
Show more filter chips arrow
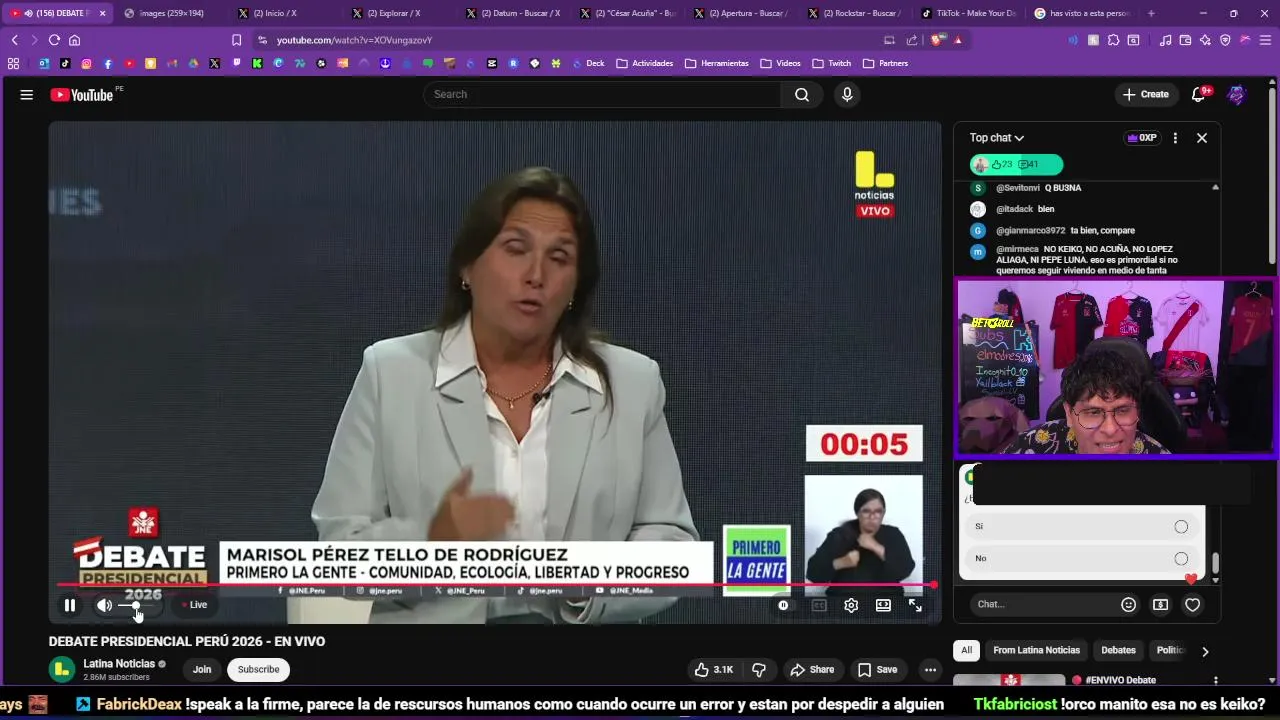tap(1204, 651)
